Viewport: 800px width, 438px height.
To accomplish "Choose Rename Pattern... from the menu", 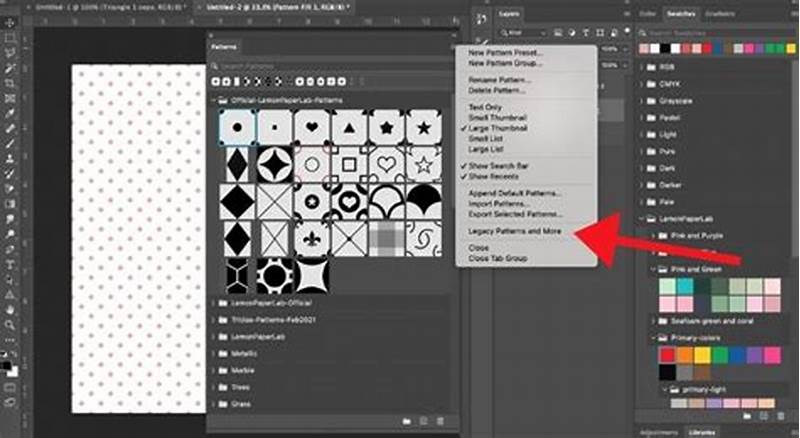I will [501, 80].
